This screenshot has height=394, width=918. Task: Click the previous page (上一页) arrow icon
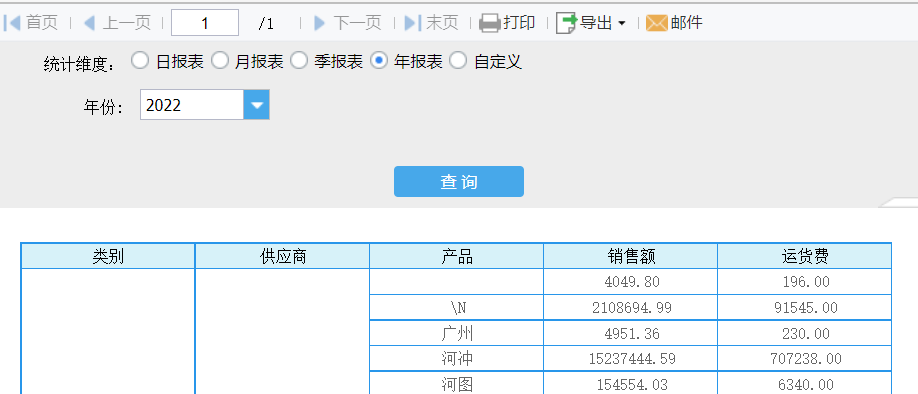click(x=90, y=23)
